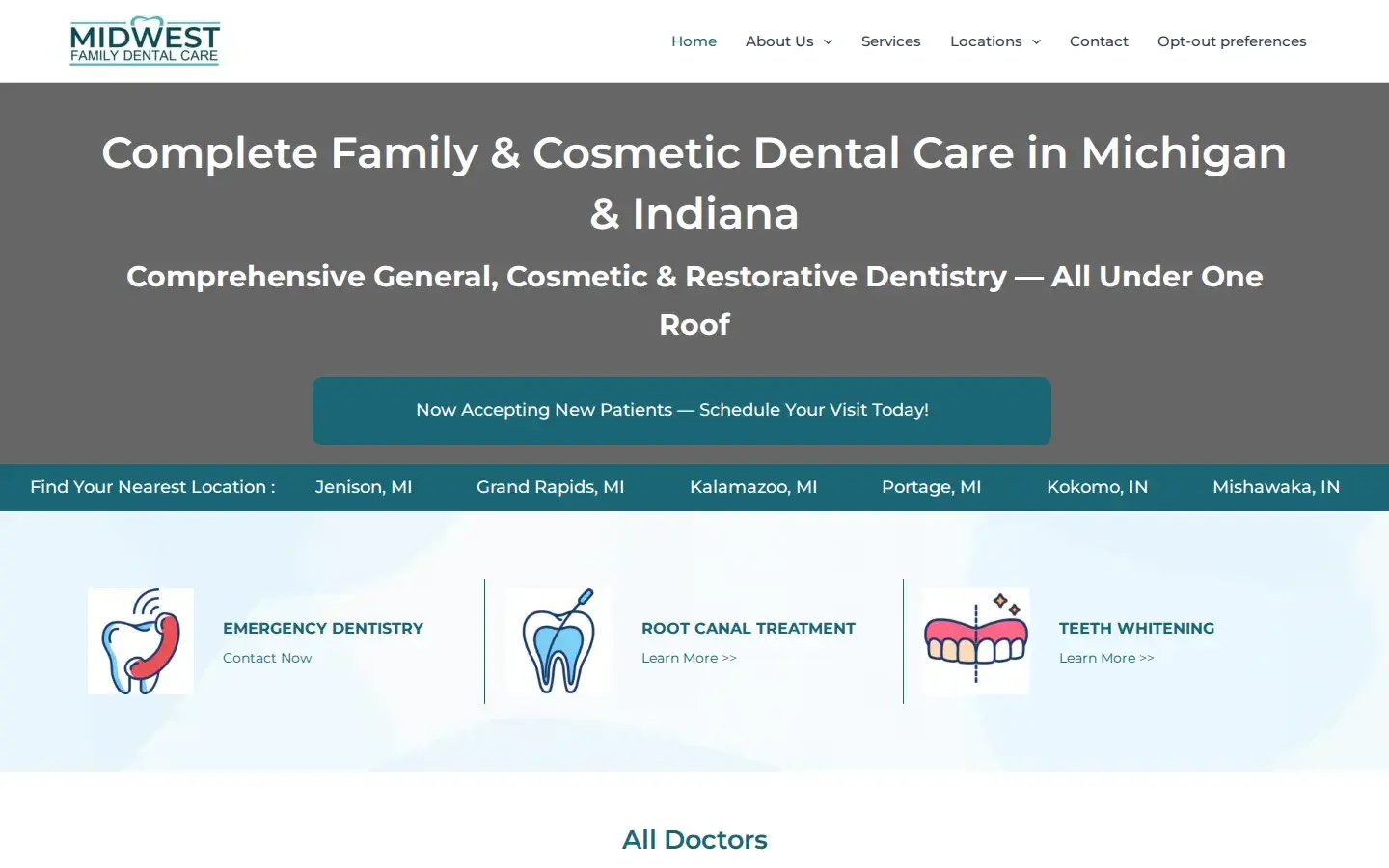Click Learn More under Root Canal Treatment
Viewport: 1389px width, 868px height.
pos(689,658)
